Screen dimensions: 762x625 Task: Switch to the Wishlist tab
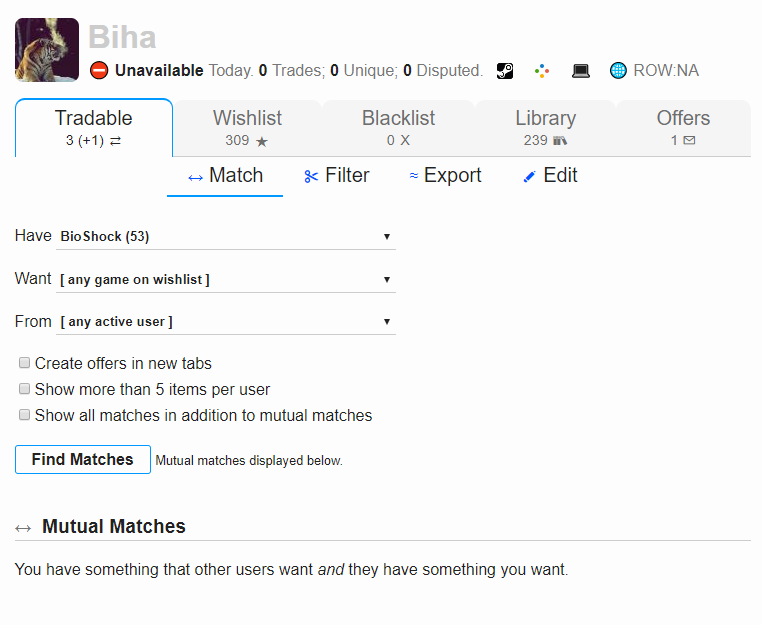tap(247, 128)
